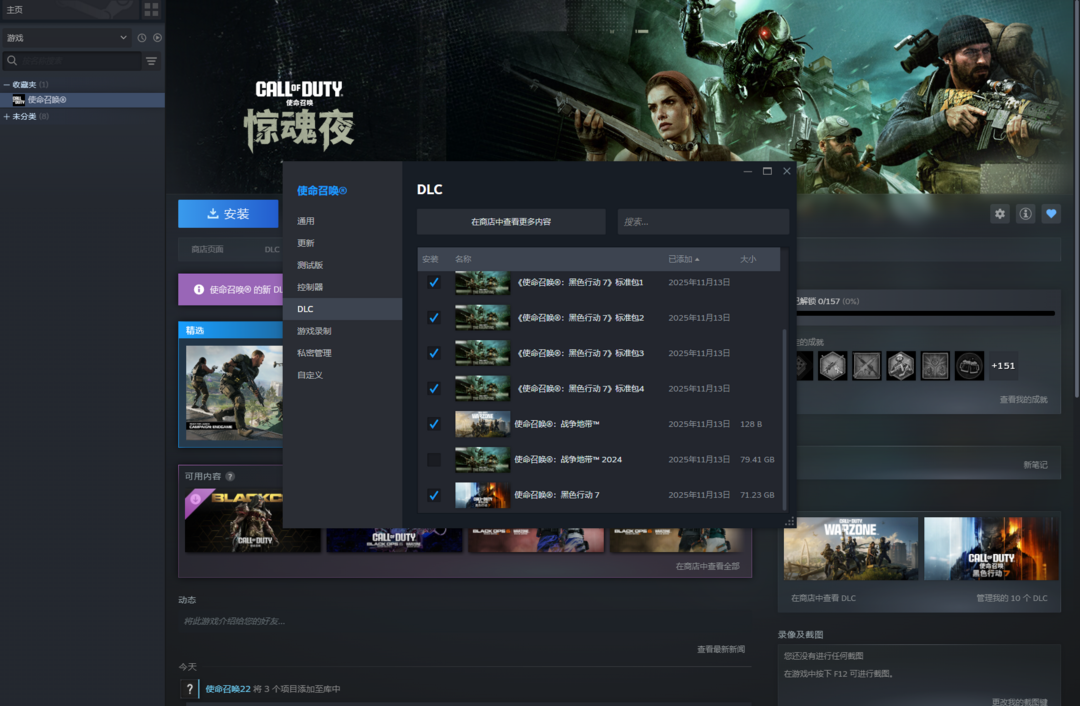Uncheck the 使命召唤®：黑色行动 7 DLC checkbox

433,495
